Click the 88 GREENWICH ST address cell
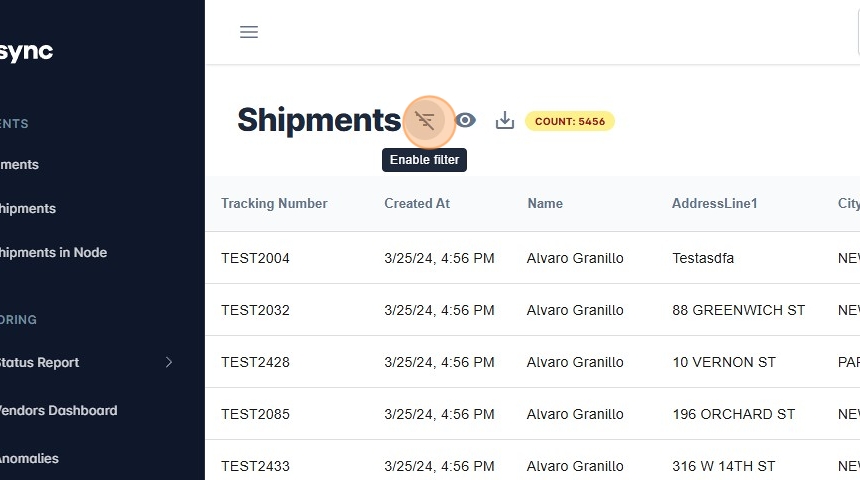The width and height of the screenshot is (860, 480). tap(738, 310)
